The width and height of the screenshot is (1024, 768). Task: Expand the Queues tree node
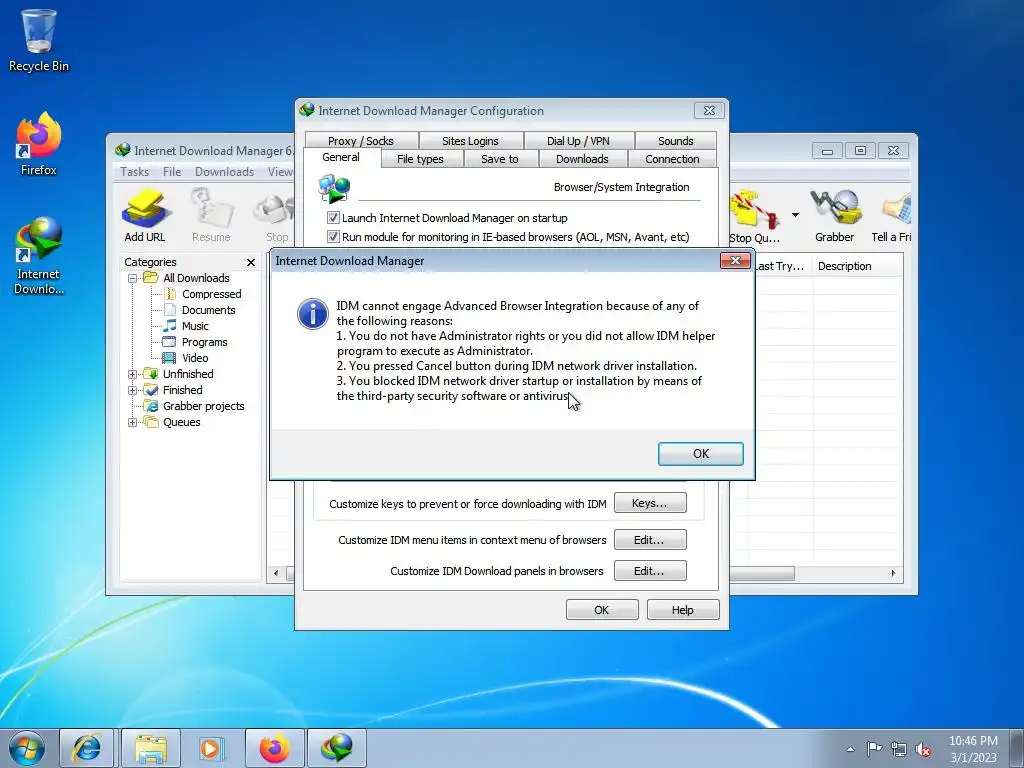[x=133, y=423]
